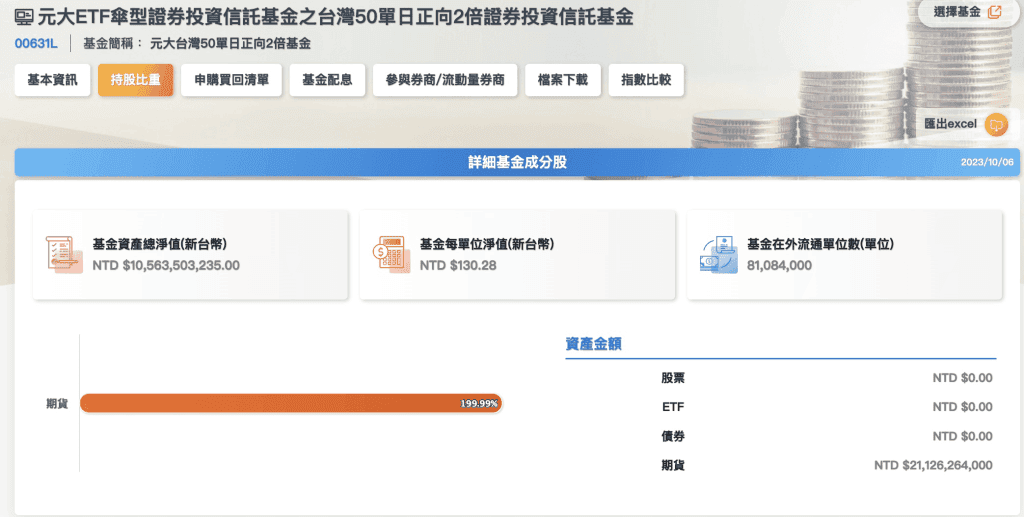The image size is (1024, 517).
Task: Show the 指數比較 tab
Action: (646, 80)
